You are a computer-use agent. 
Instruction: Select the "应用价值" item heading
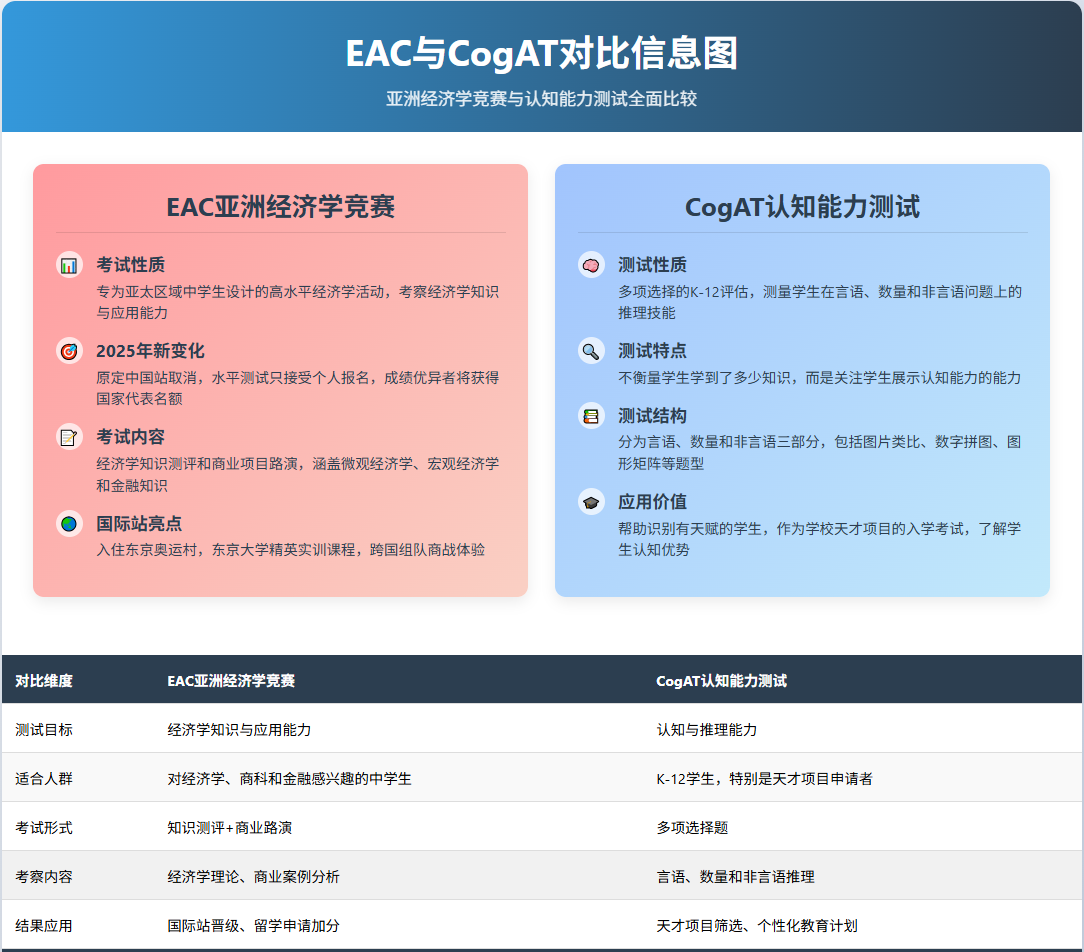point(653,502)
